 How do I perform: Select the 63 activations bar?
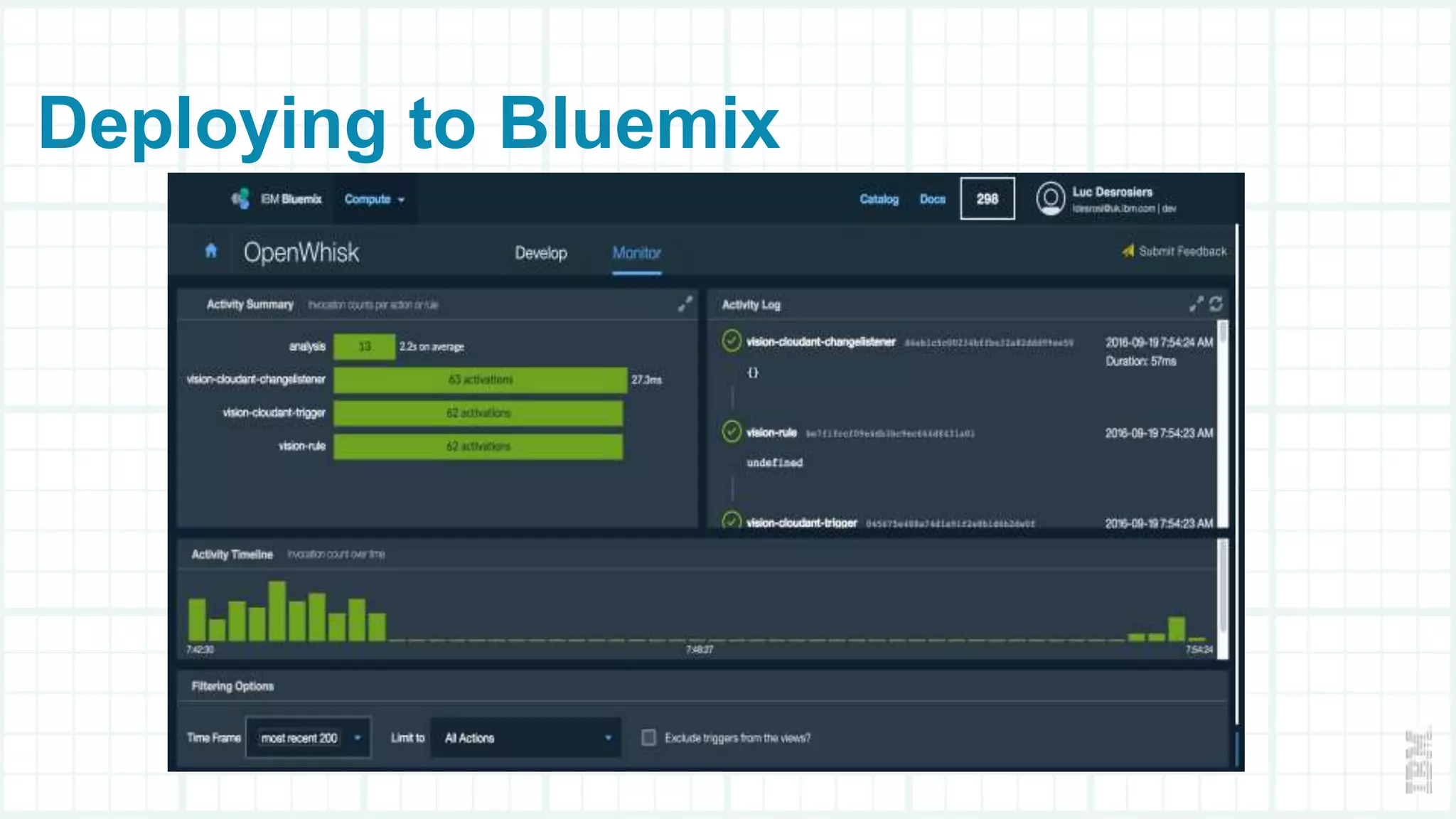click(480, 380)
